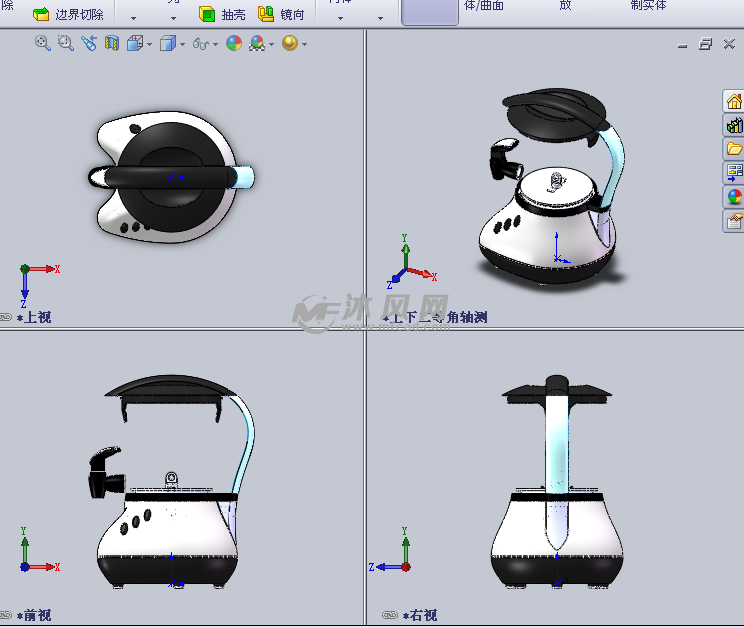
Task: Click the 上下二等角轴测 dimetric view label
Action: point(435,317)
